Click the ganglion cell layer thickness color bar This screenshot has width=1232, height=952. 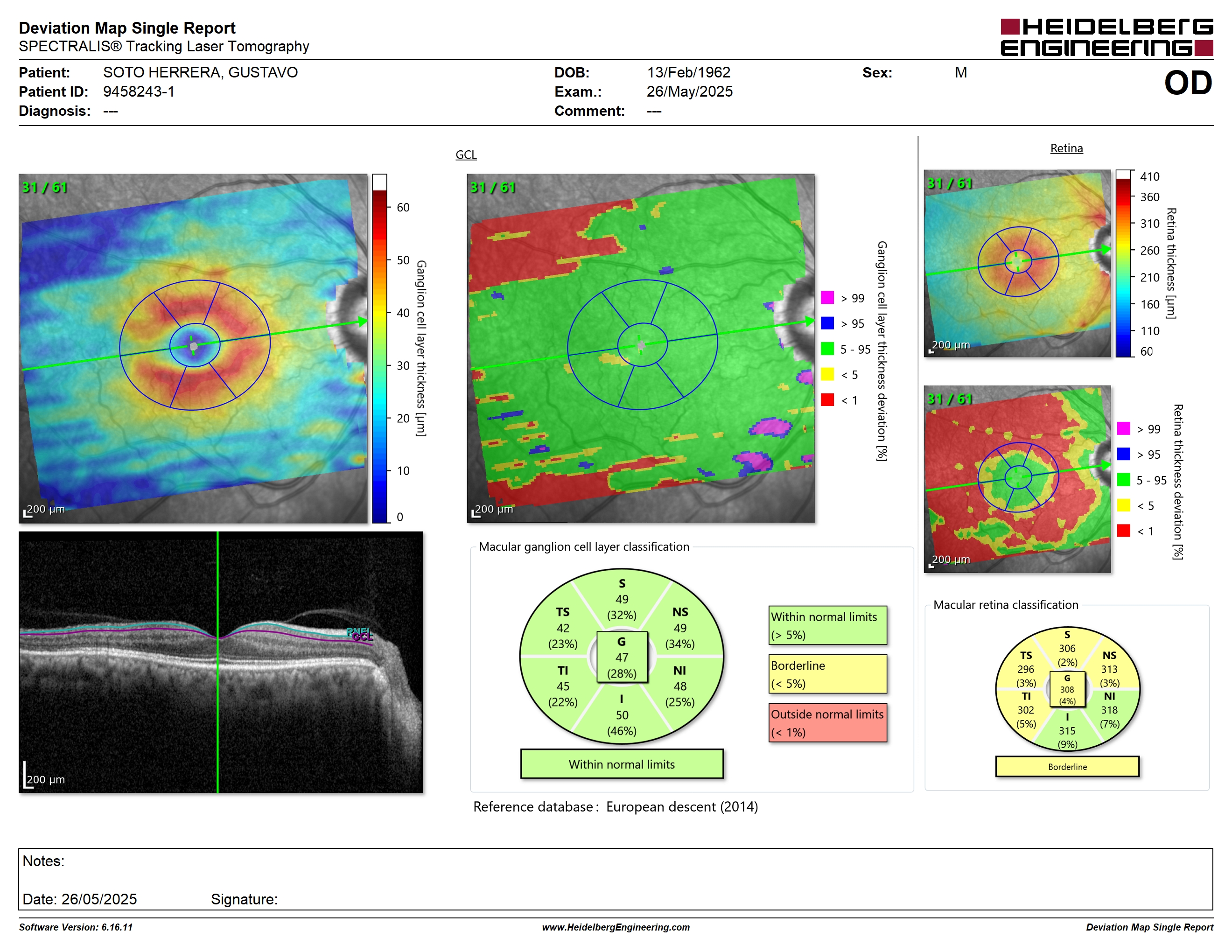379,348
